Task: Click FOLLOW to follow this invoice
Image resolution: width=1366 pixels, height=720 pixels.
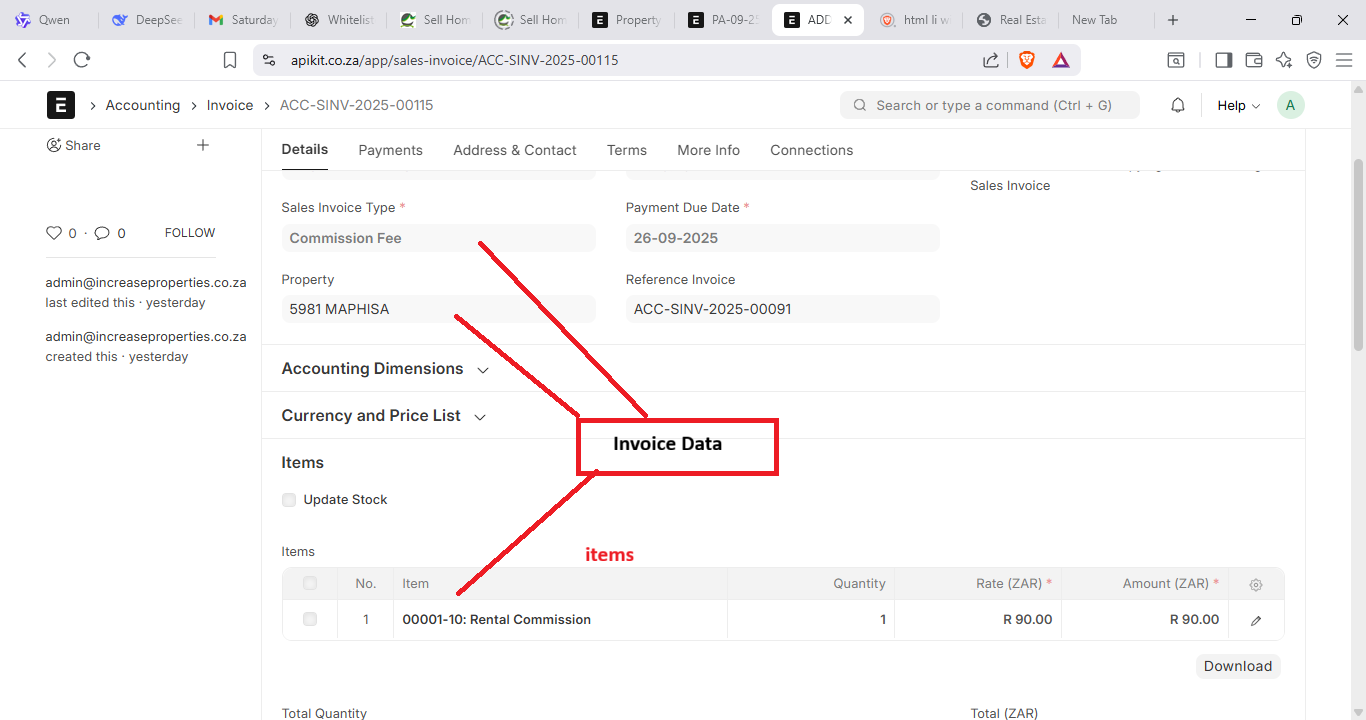Action: (x=190, y=233)
